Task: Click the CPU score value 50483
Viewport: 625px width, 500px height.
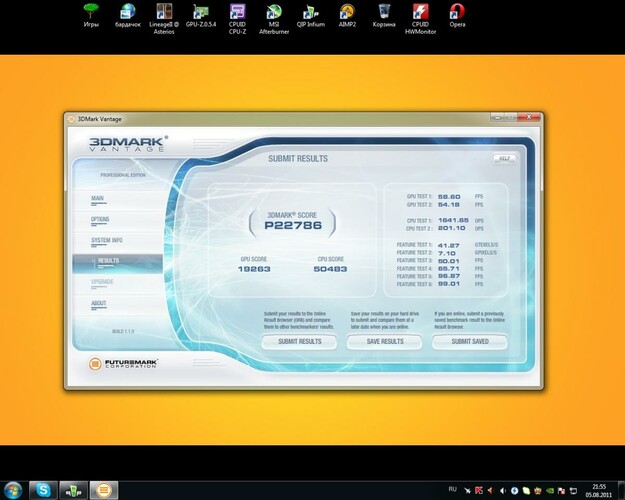Action: (330, 269)
